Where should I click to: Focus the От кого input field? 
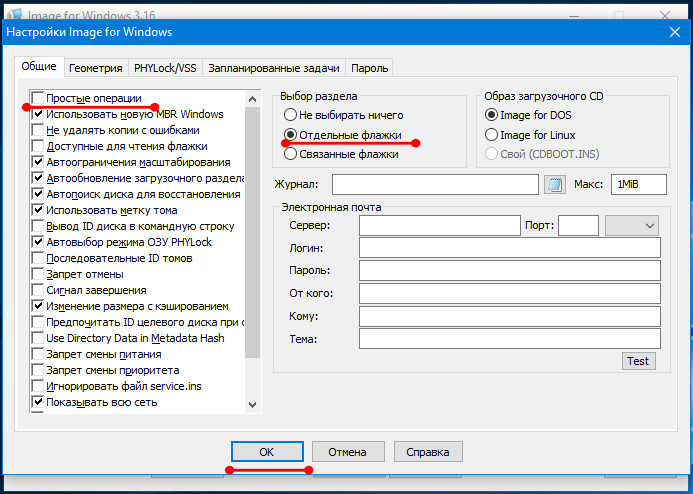pyautogui.click(x=510, y=293)
